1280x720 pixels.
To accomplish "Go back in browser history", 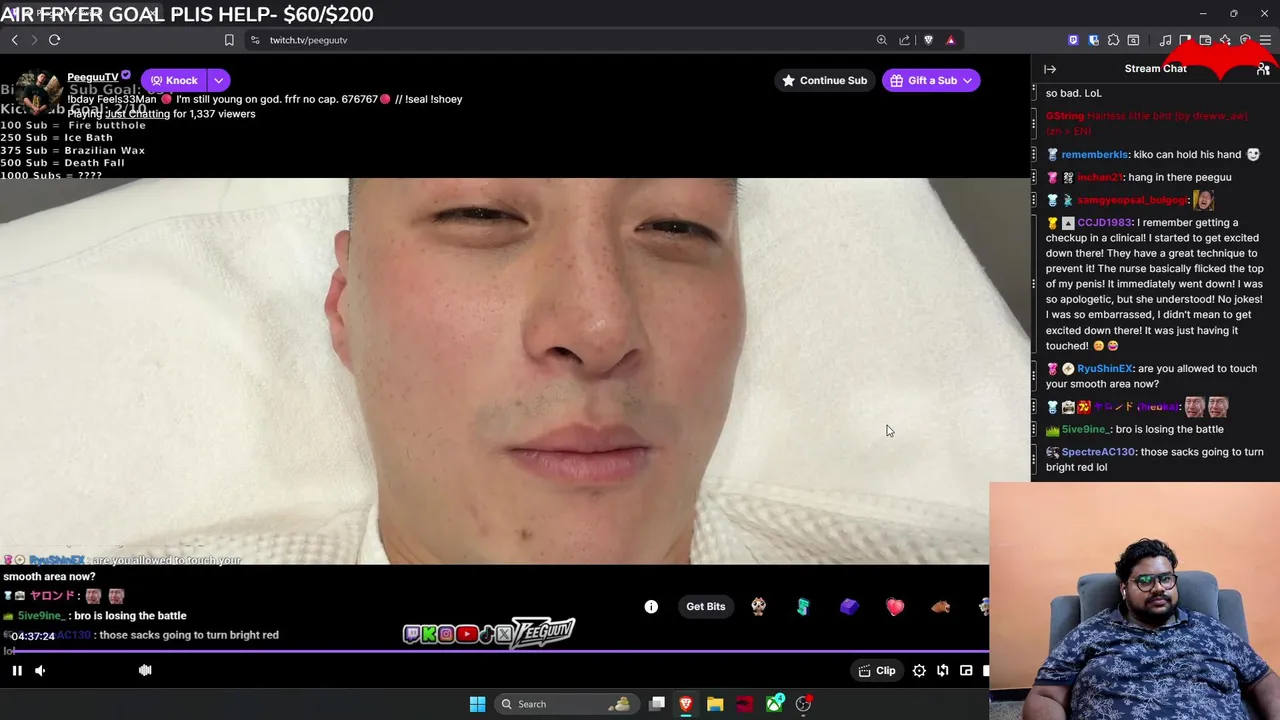I will tap(14, 40).
